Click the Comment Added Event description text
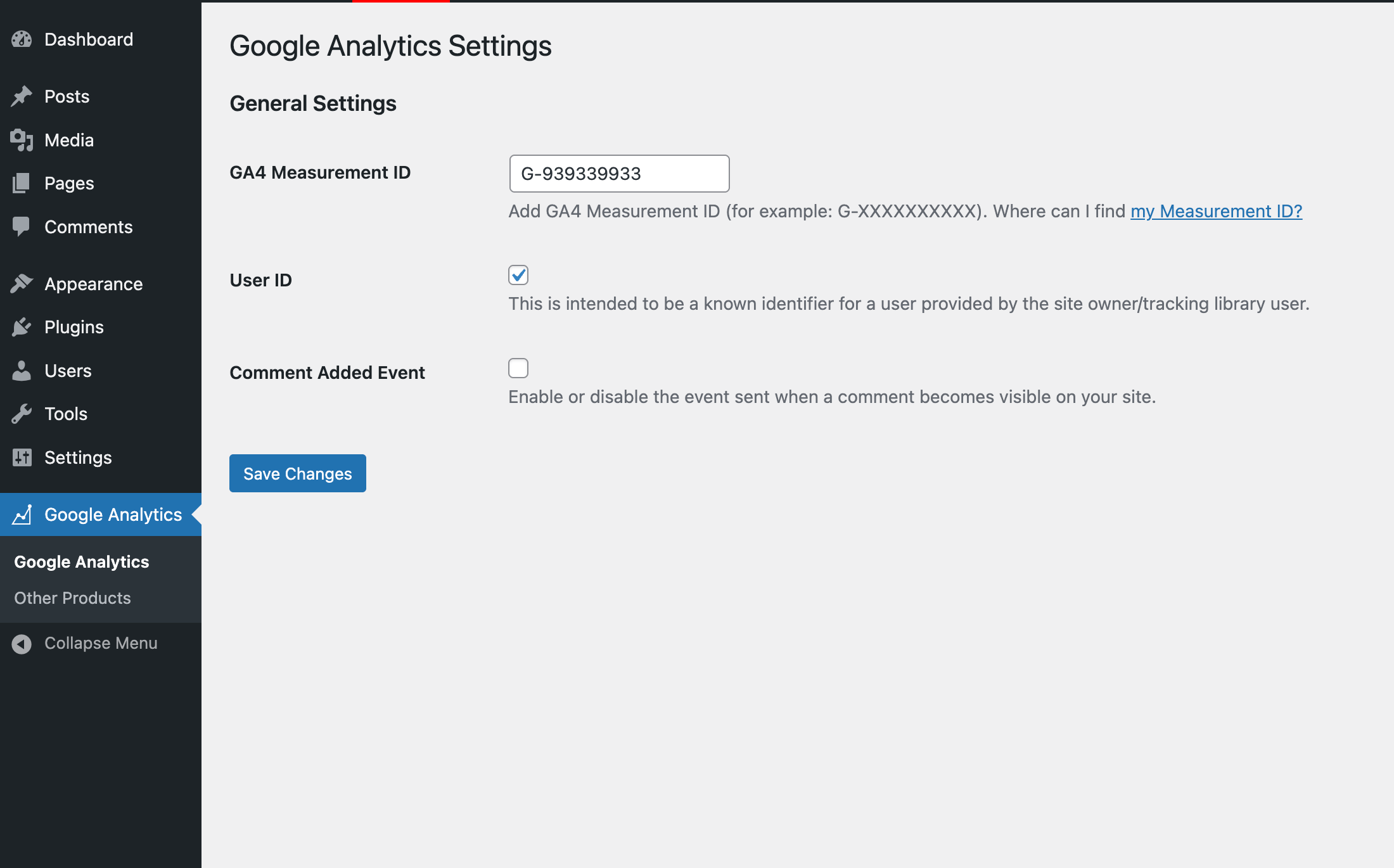The height and width of the screenshot is (868, 1394). point(832,397)
